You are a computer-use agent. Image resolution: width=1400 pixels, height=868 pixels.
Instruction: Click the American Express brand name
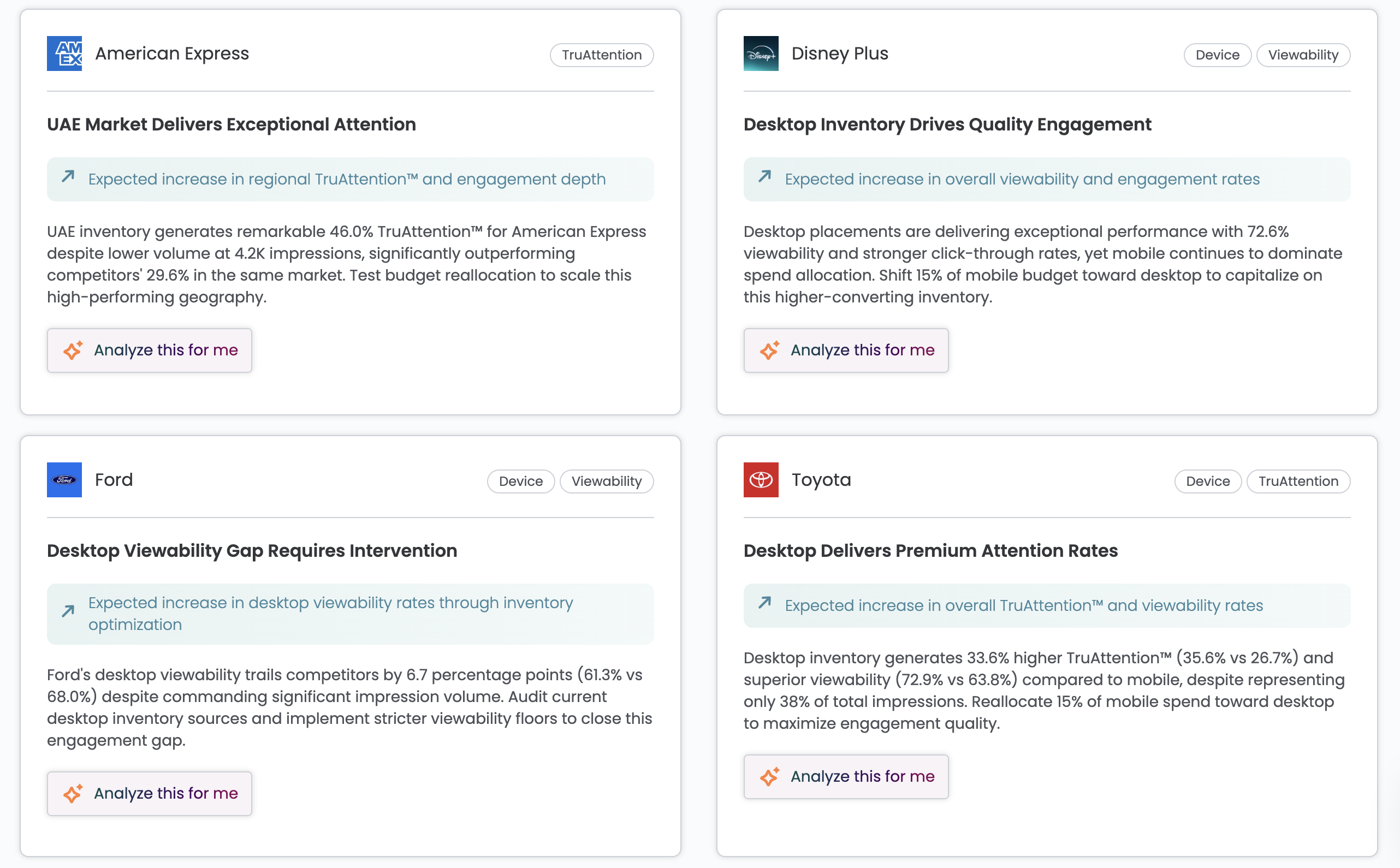(x=172, y=53)
